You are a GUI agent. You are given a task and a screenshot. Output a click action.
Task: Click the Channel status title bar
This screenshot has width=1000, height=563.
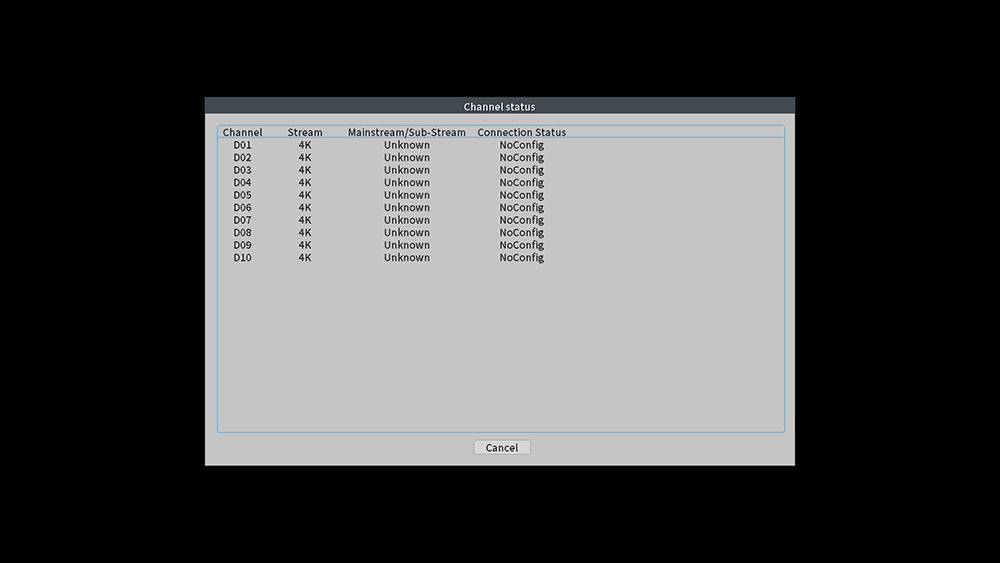coord(499,106)
